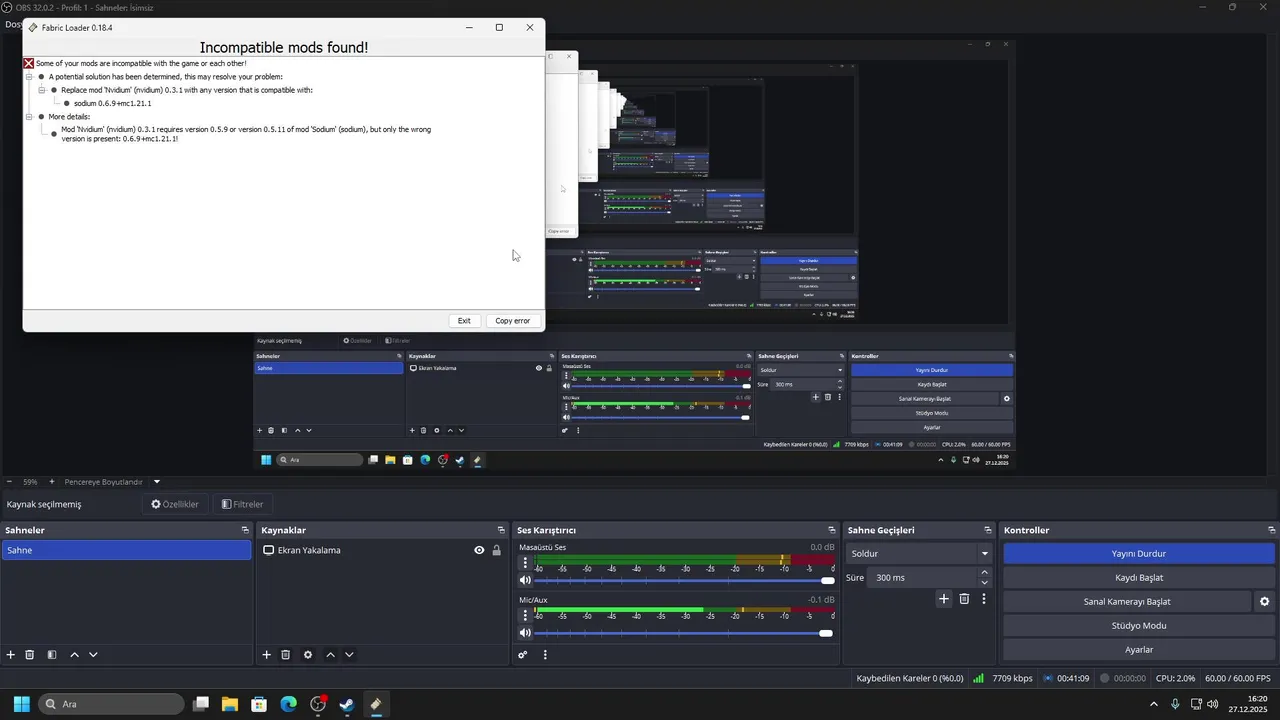Select the Sahne scene row

tap(126, 550)
